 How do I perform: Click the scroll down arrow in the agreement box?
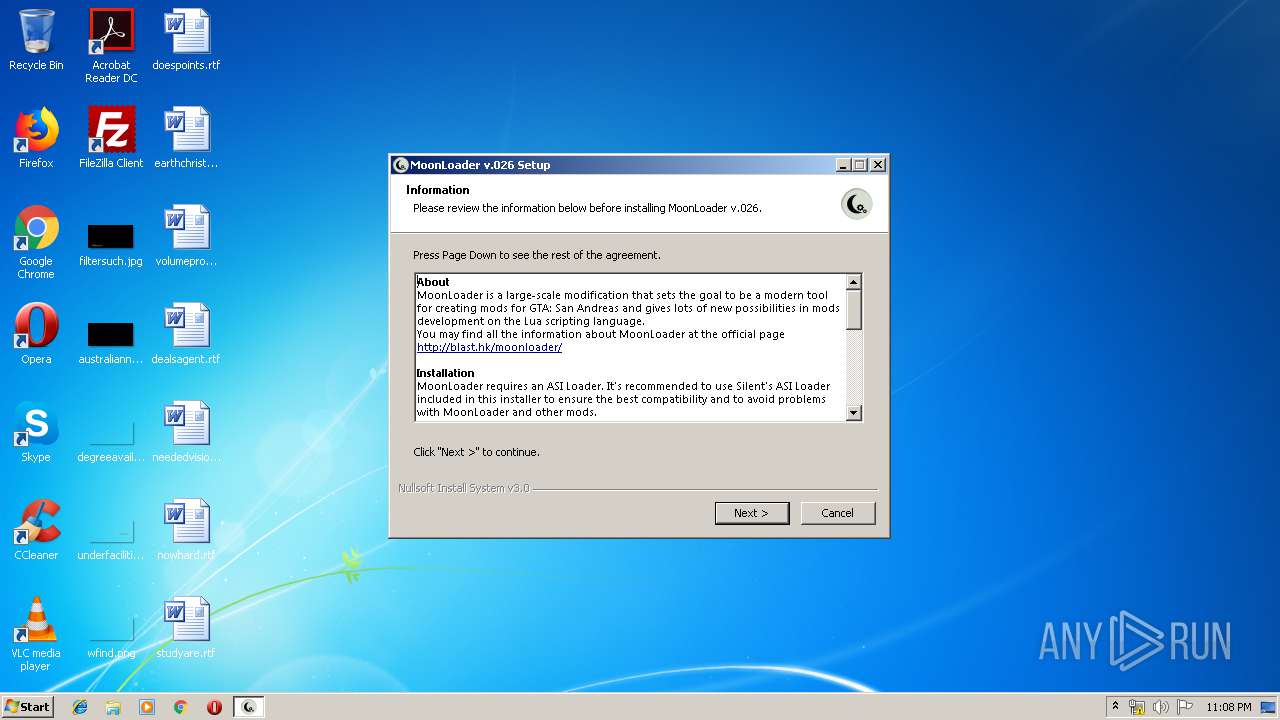tap(853, 412)
